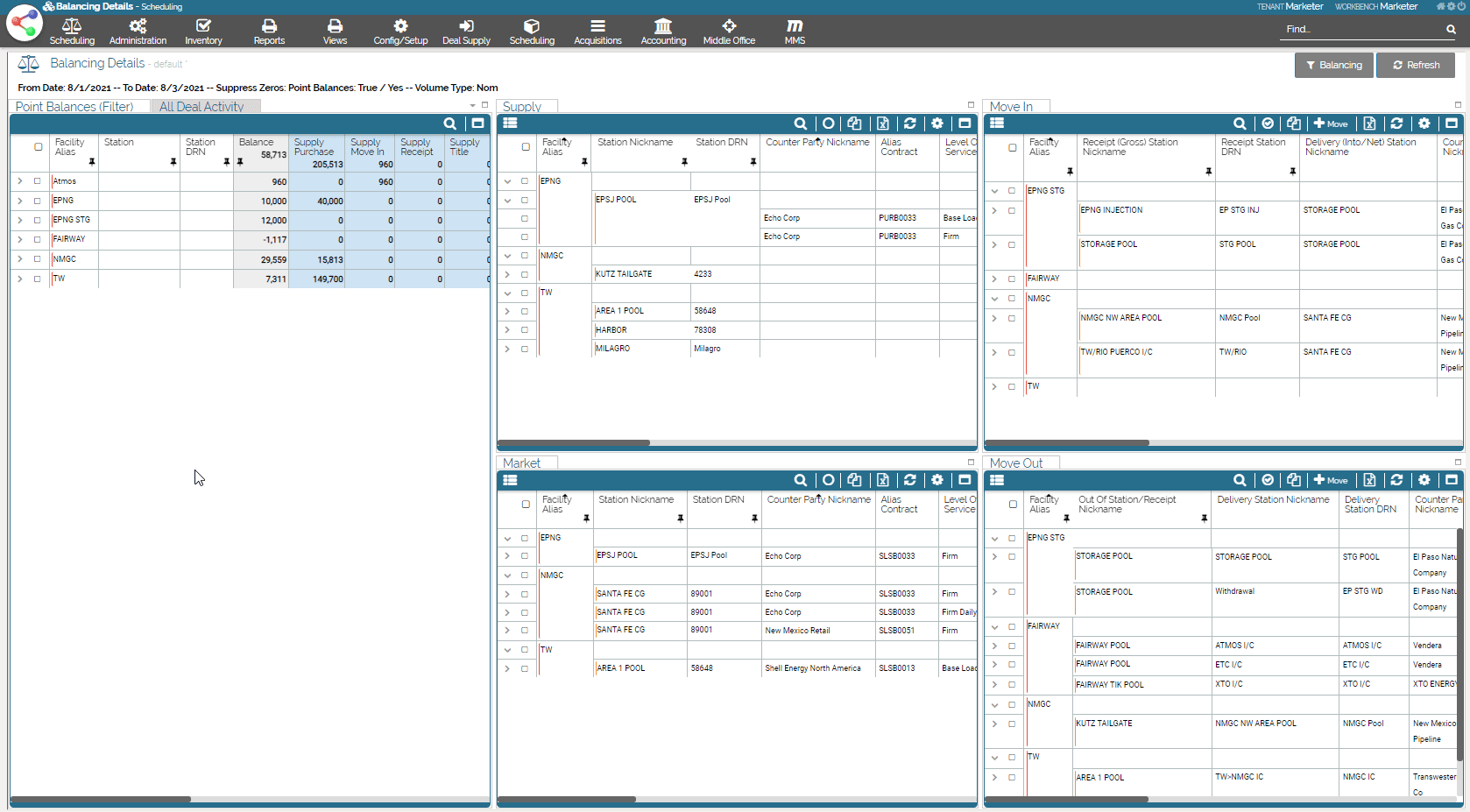
Task: Click the Move button in Move Out panel
Action: [1330, 480]
